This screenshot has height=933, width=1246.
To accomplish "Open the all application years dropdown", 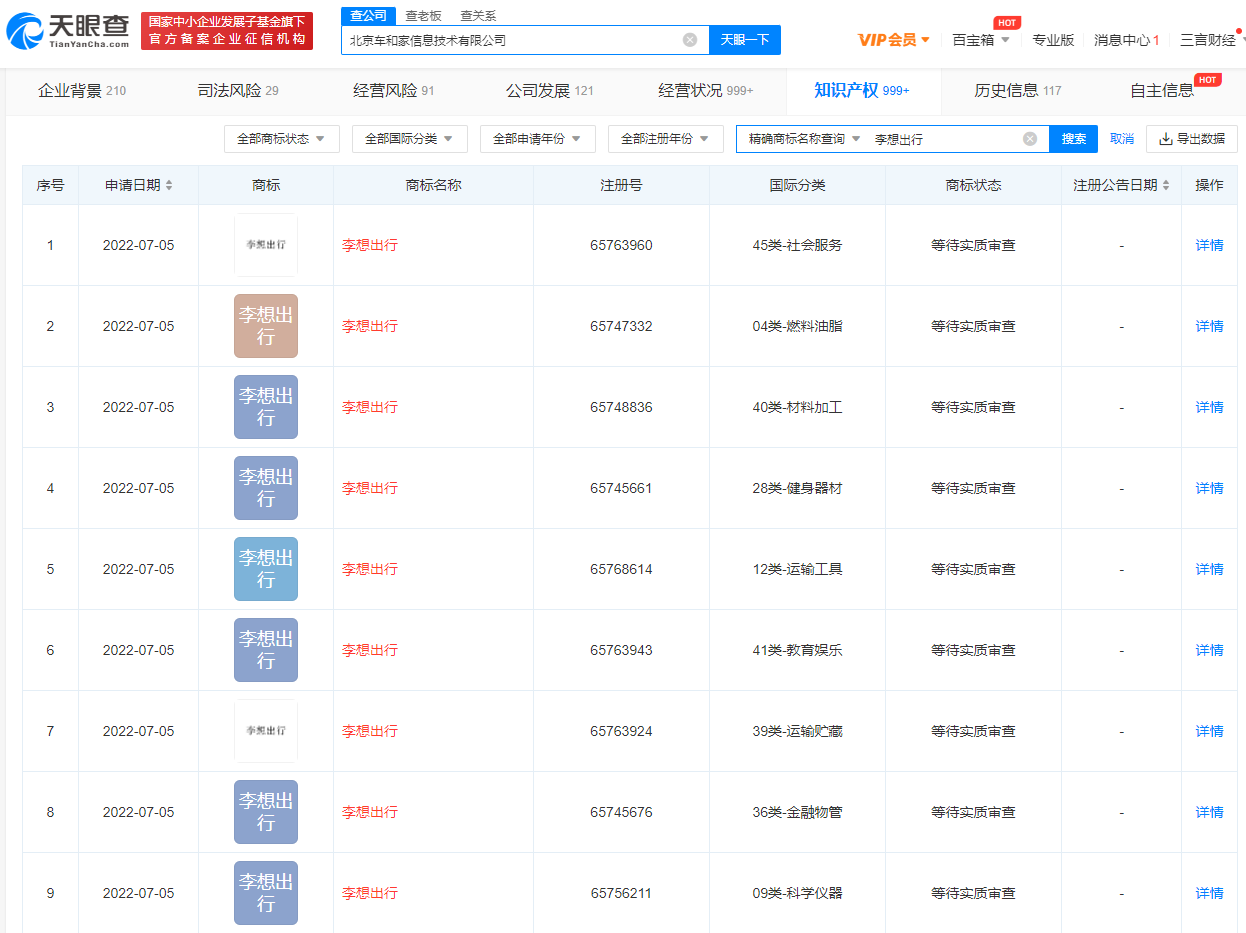I will click(538, 139).
